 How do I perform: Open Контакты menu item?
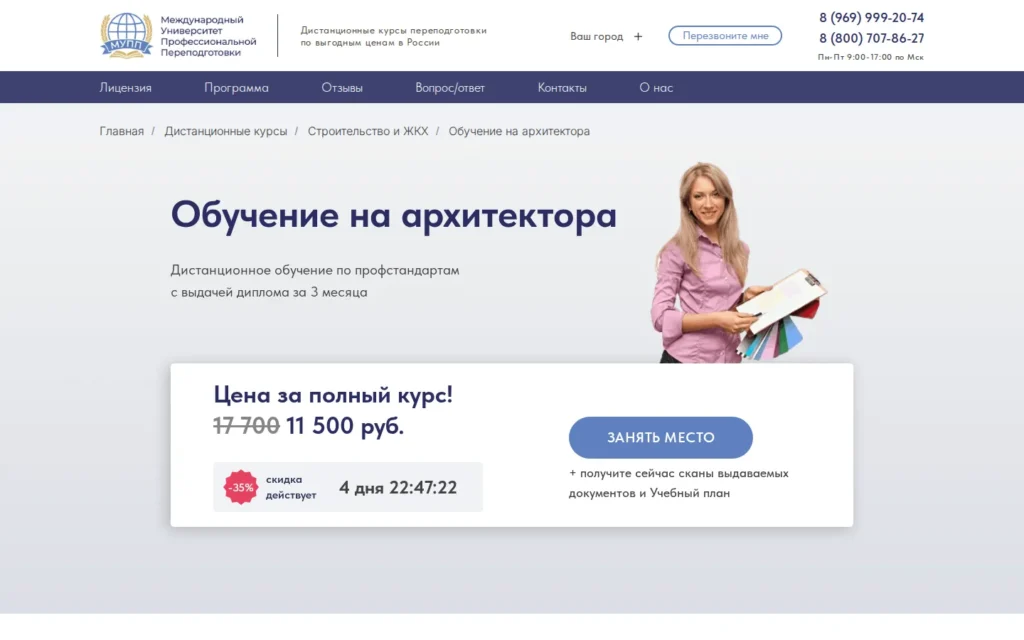562,88
